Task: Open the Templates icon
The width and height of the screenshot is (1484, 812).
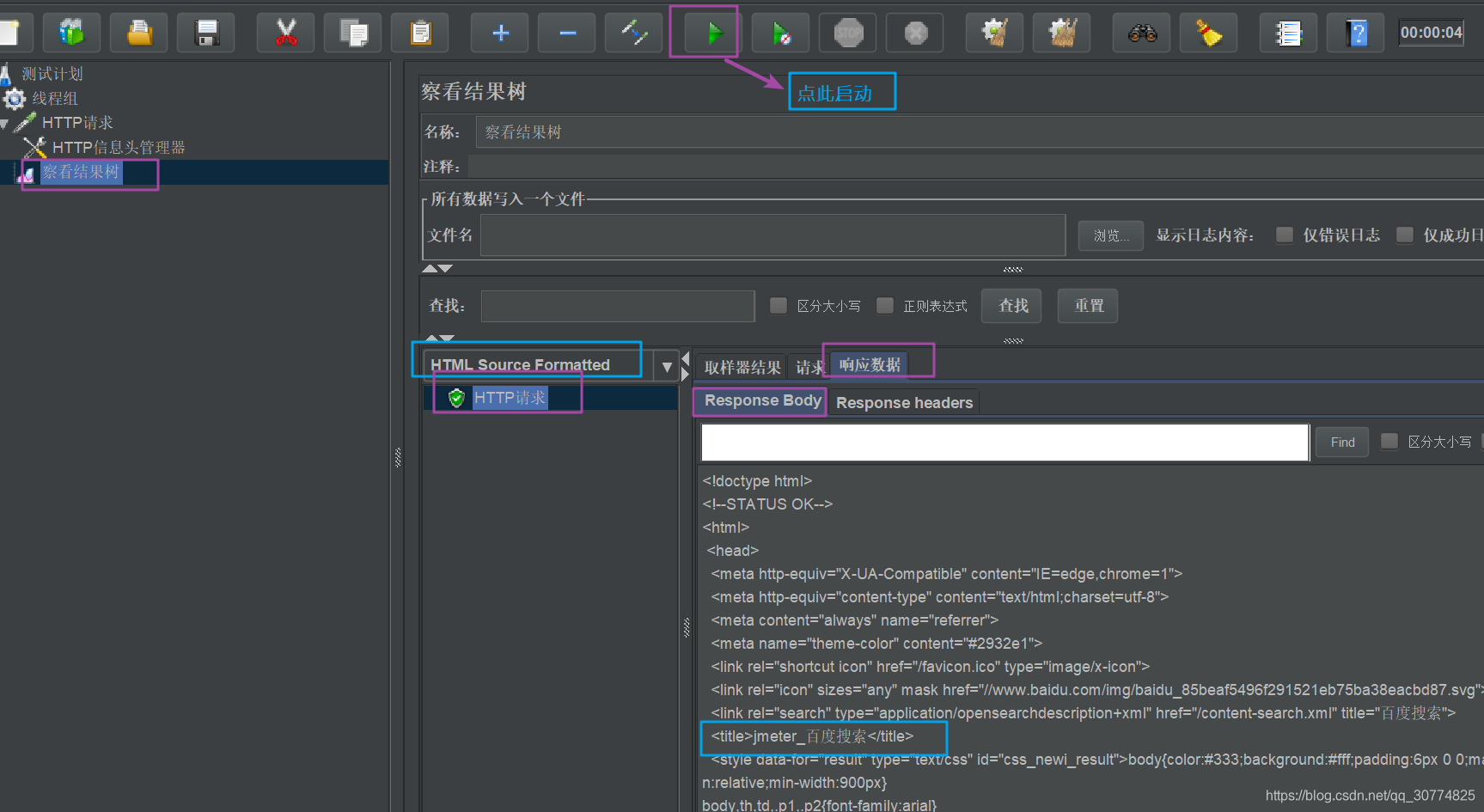Action: pos(71,34)
